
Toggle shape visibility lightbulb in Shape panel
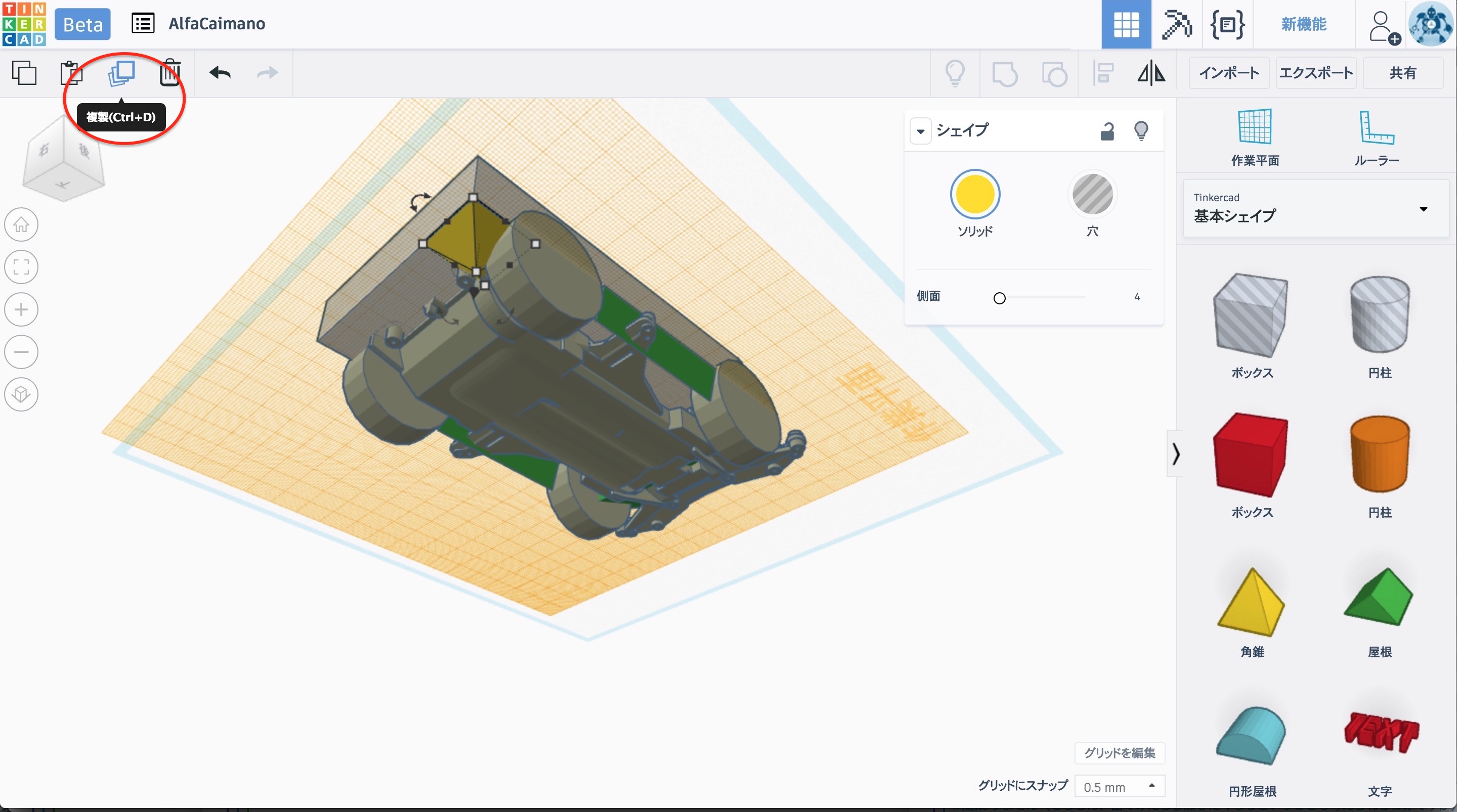1141,130
